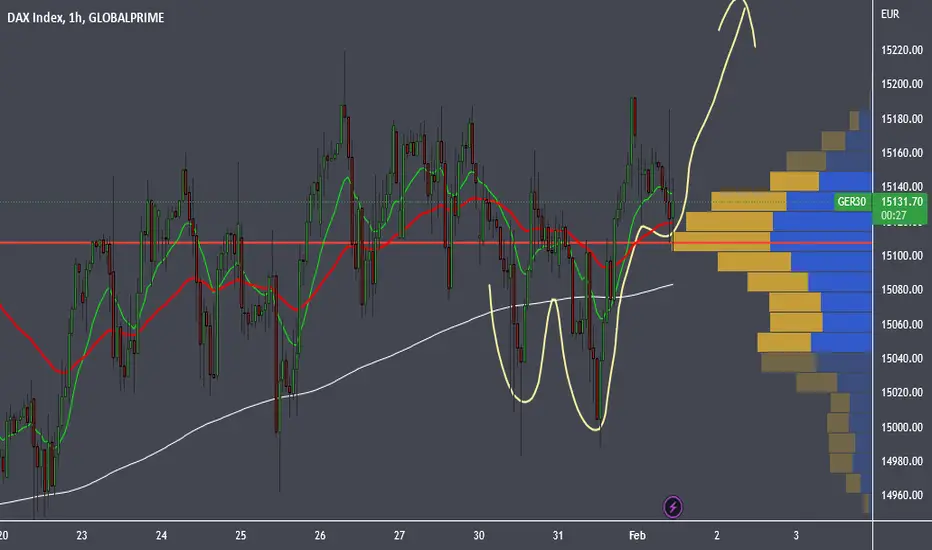Click the GER30 price label
The height and width of the screenshot is (550, 932).
tap(851, 202)
